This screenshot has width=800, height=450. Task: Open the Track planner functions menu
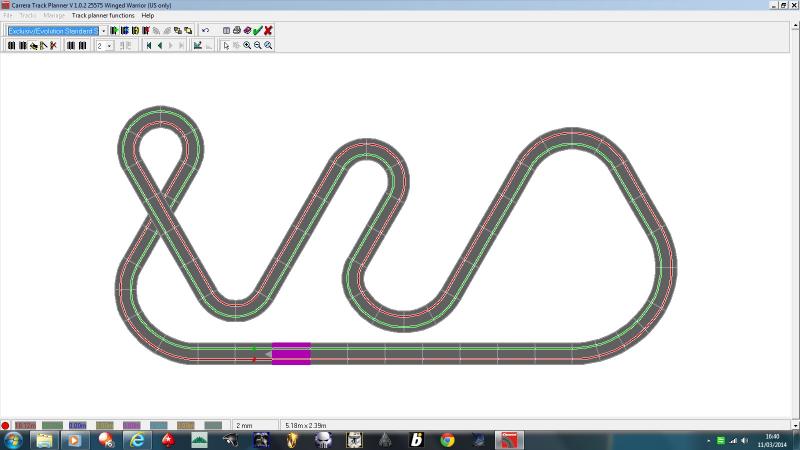coord(102,16)
